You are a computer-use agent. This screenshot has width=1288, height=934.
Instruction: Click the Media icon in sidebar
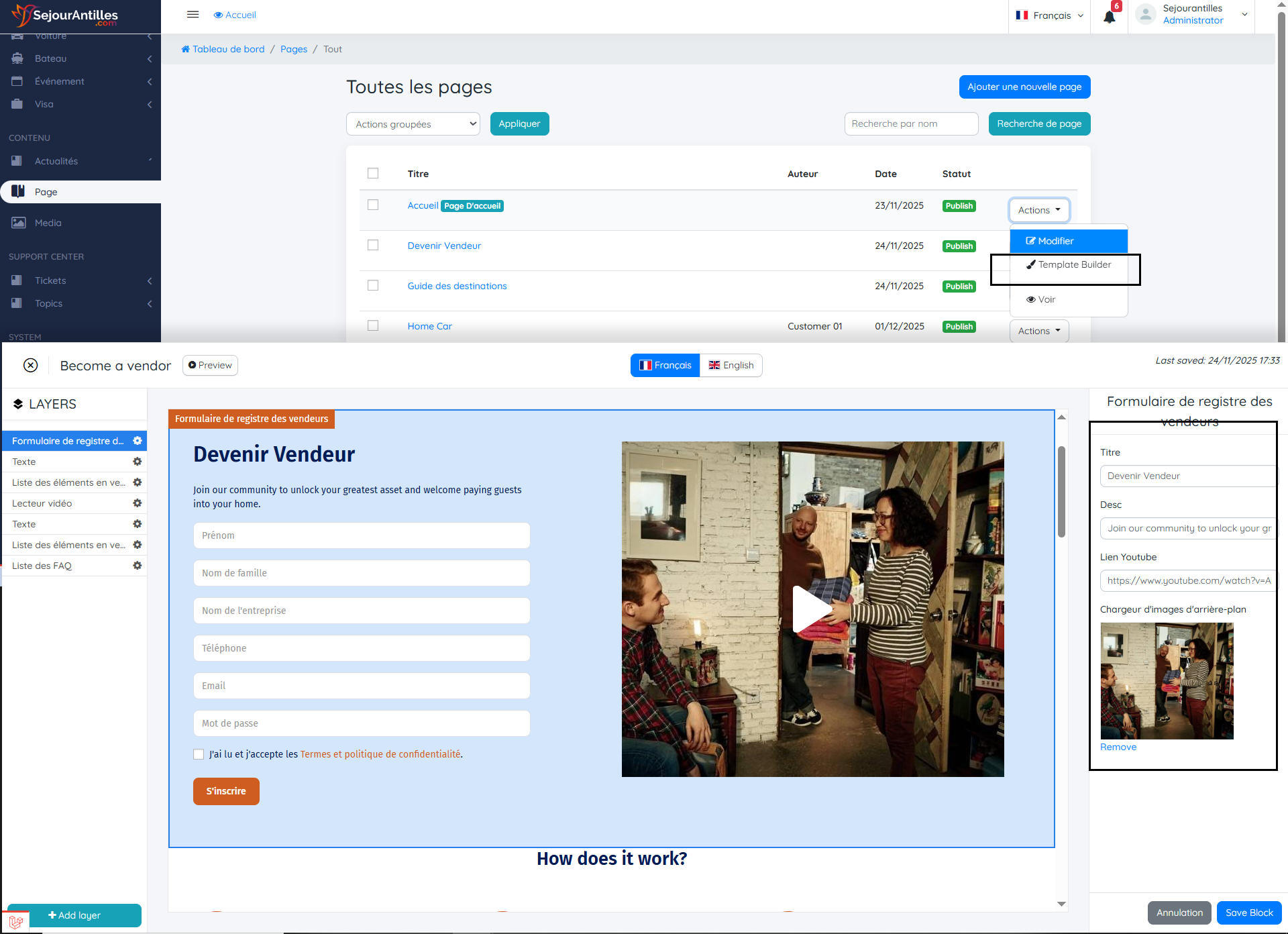point(18,223)
